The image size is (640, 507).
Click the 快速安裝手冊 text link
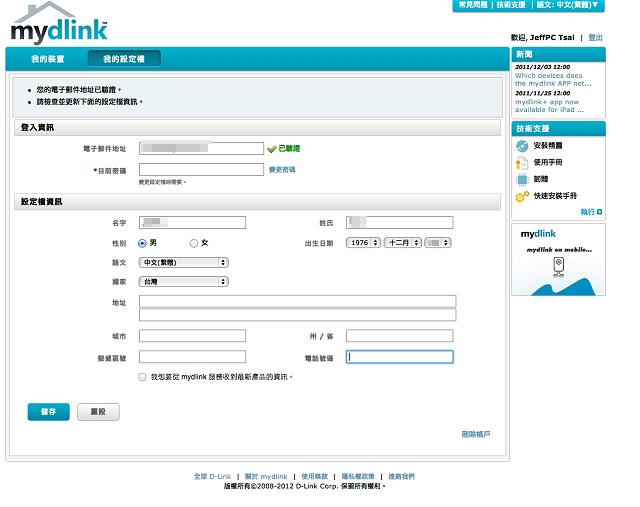(x=556, y=196)
